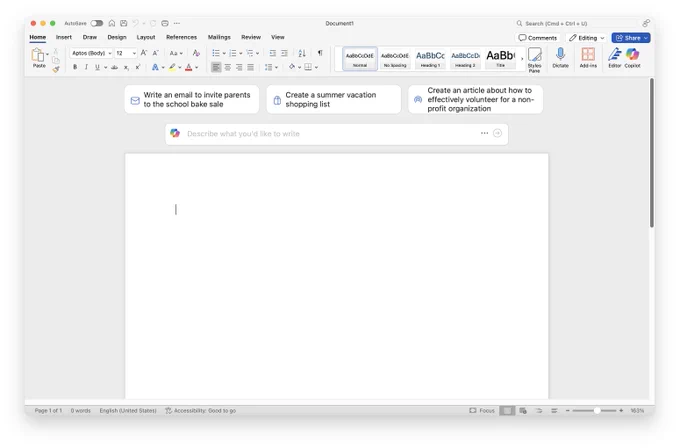Open the Editing mode dropdown

coord(586,38)
